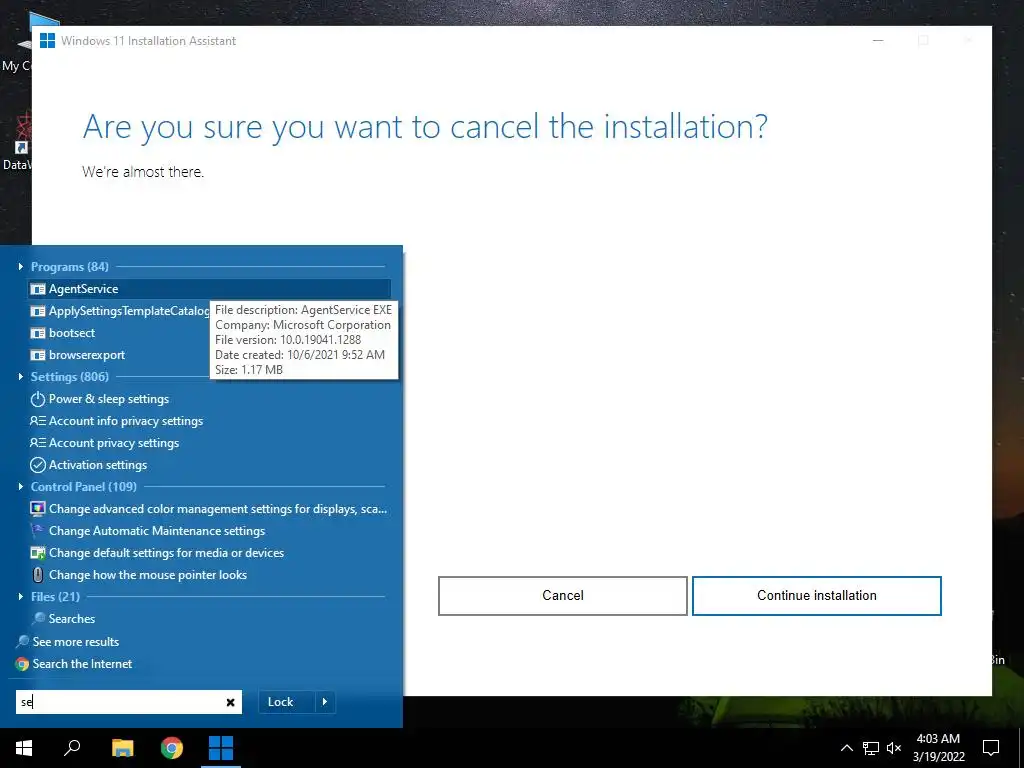This screenshot has height=768, width=1024.
Task: Open Power & sleep settings
Action: (x=108, y=399)
